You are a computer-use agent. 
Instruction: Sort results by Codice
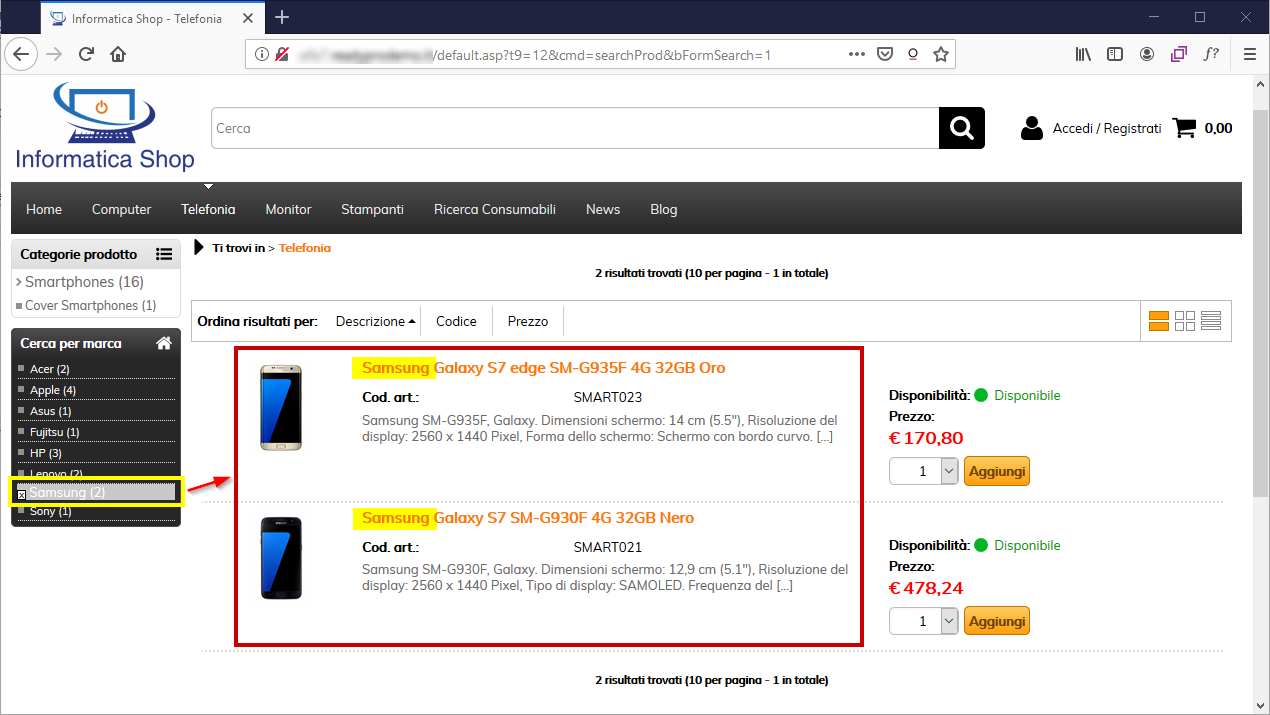tap(456, 321)
